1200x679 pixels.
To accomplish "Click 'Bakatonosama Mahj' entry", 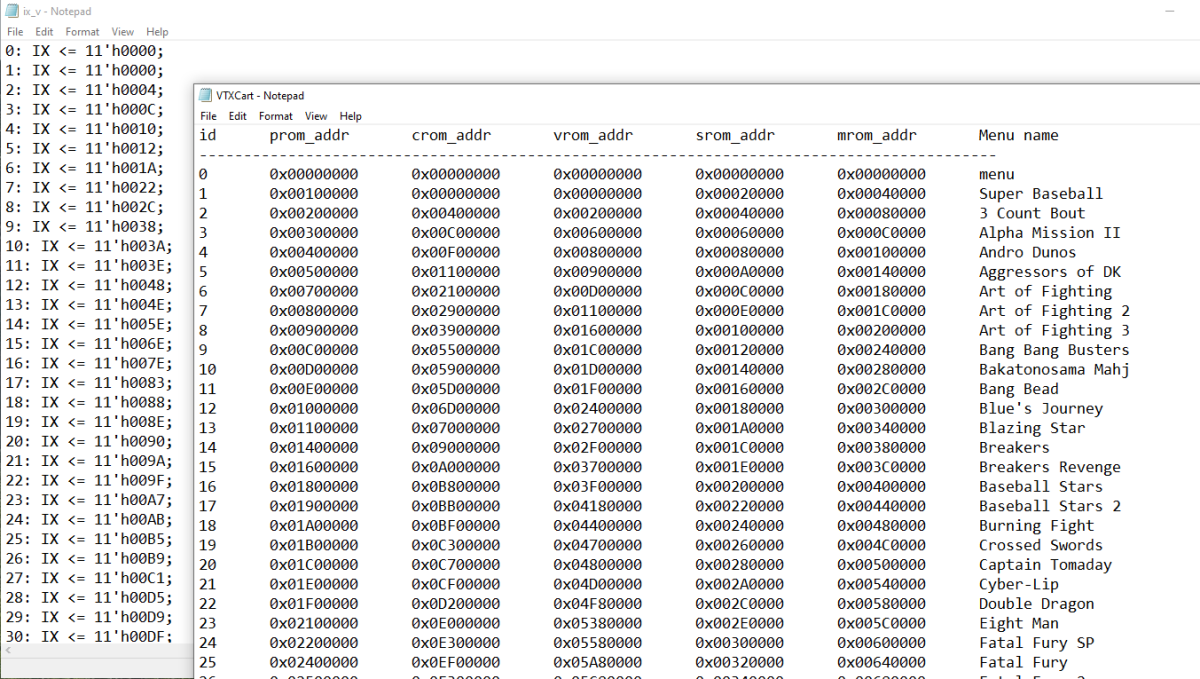I will (x=1054, y=369).
